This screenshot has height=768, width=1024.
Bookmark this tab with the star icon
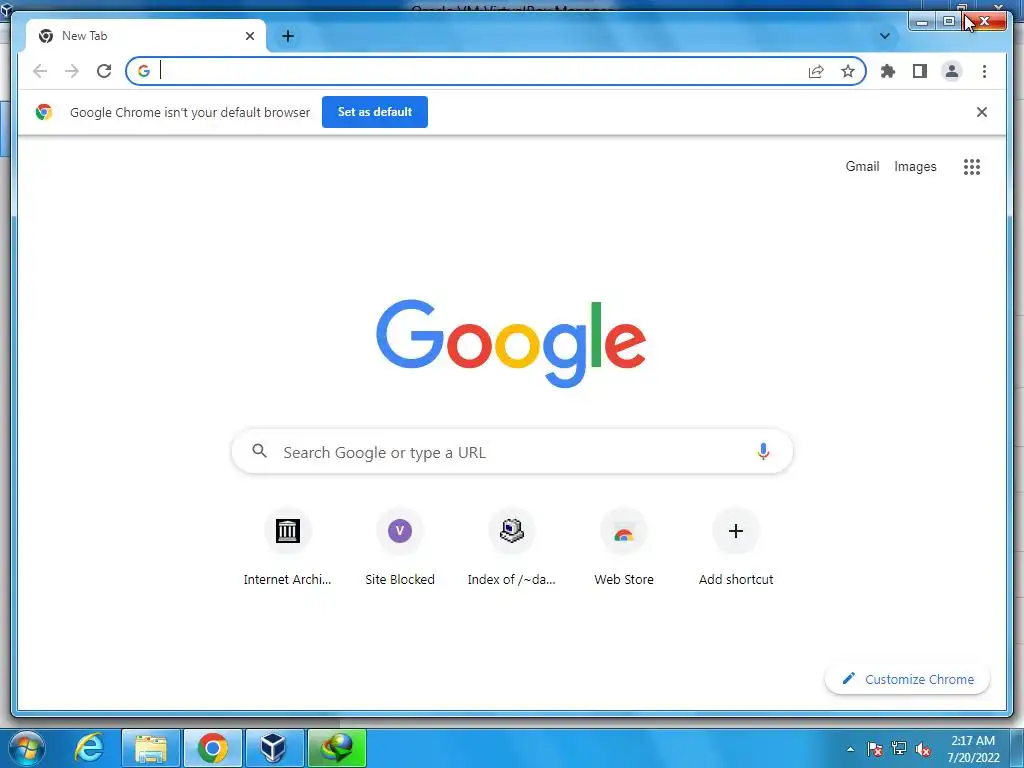click(x=848, y=71)
